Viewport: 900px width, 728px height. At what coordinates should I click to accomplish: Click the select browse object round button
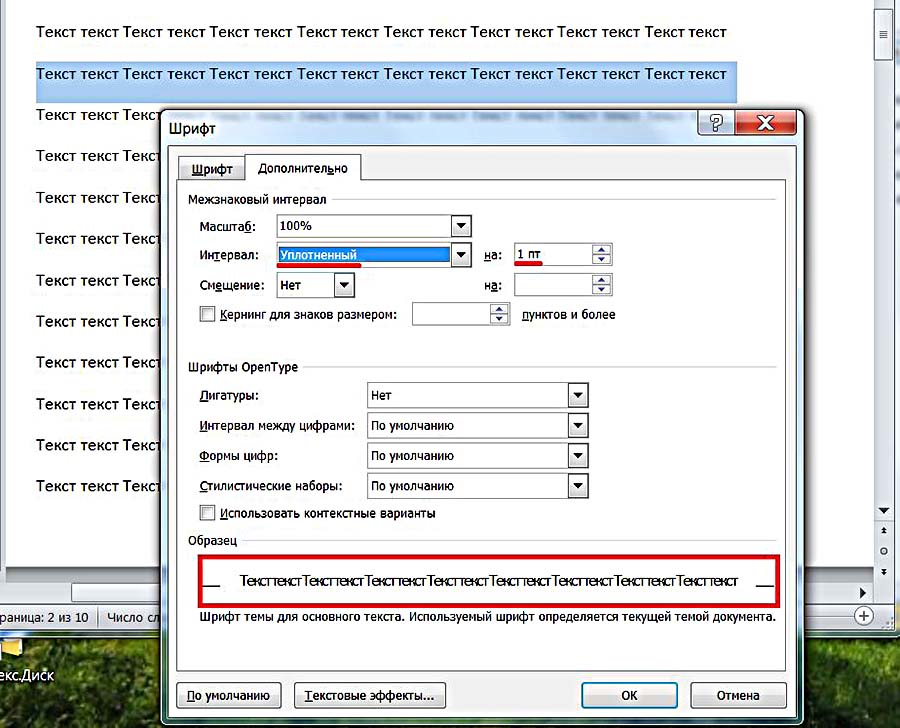coord(883,551)
